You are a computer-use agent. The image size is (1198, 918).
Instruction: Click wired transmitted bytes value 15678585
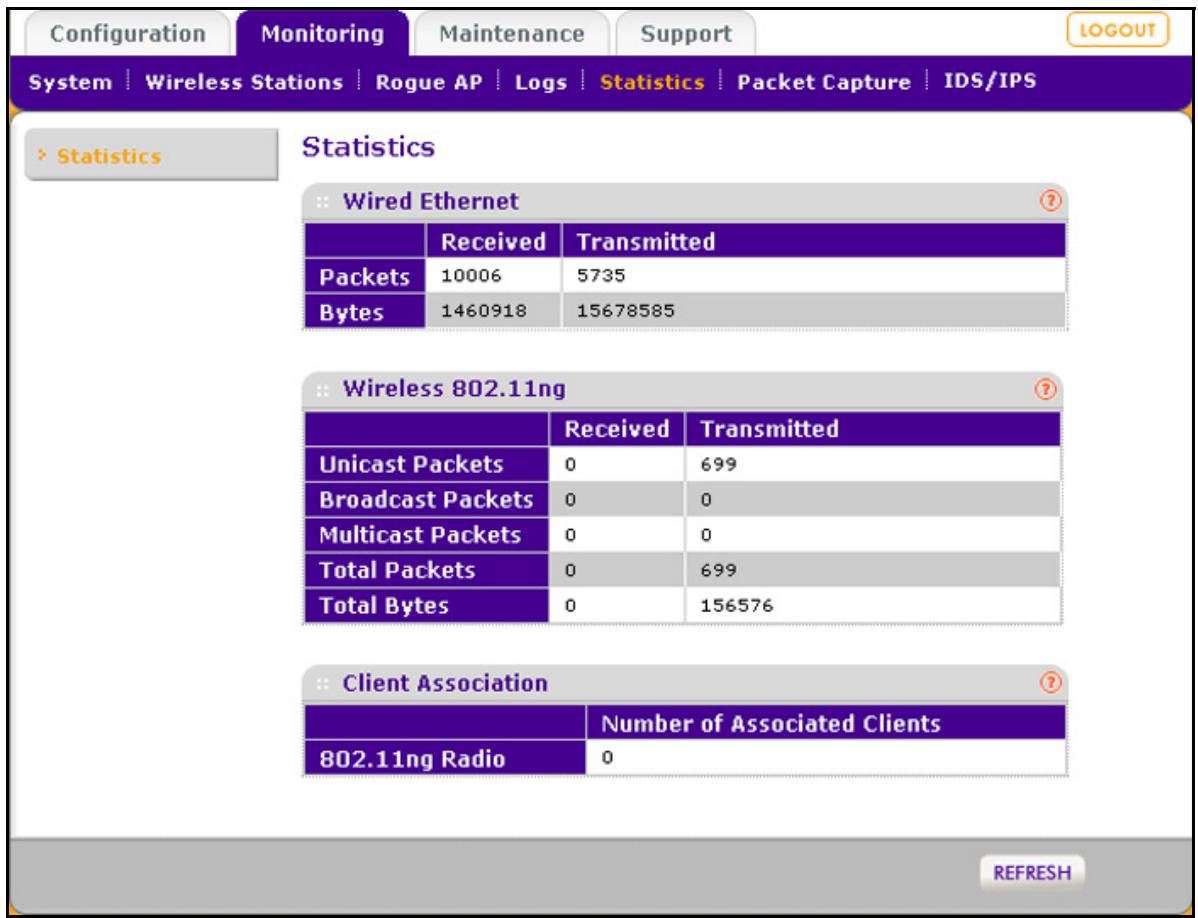point(626,311)
